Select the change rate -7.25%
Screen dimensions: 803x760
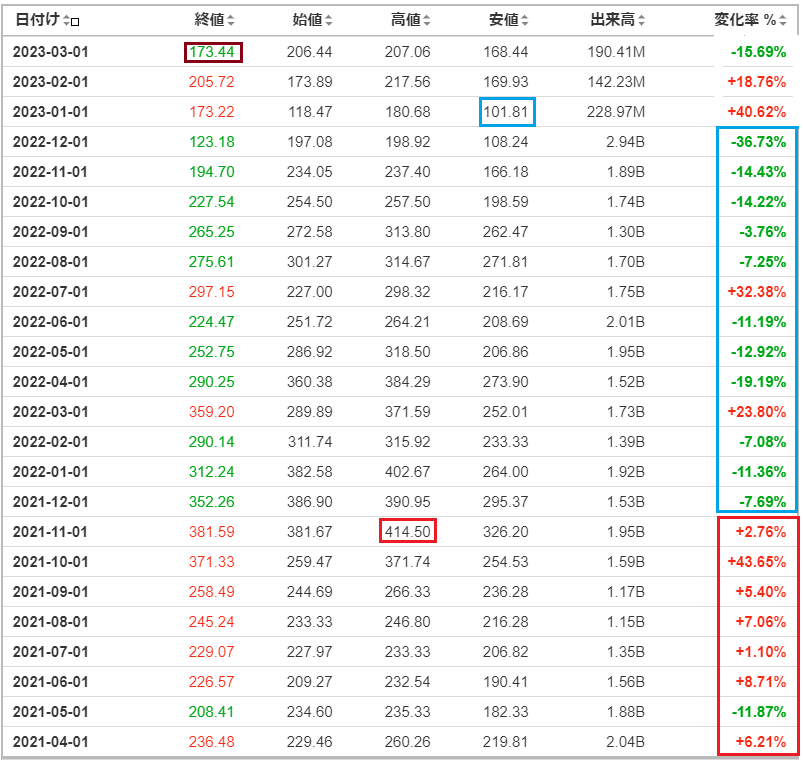763,262
